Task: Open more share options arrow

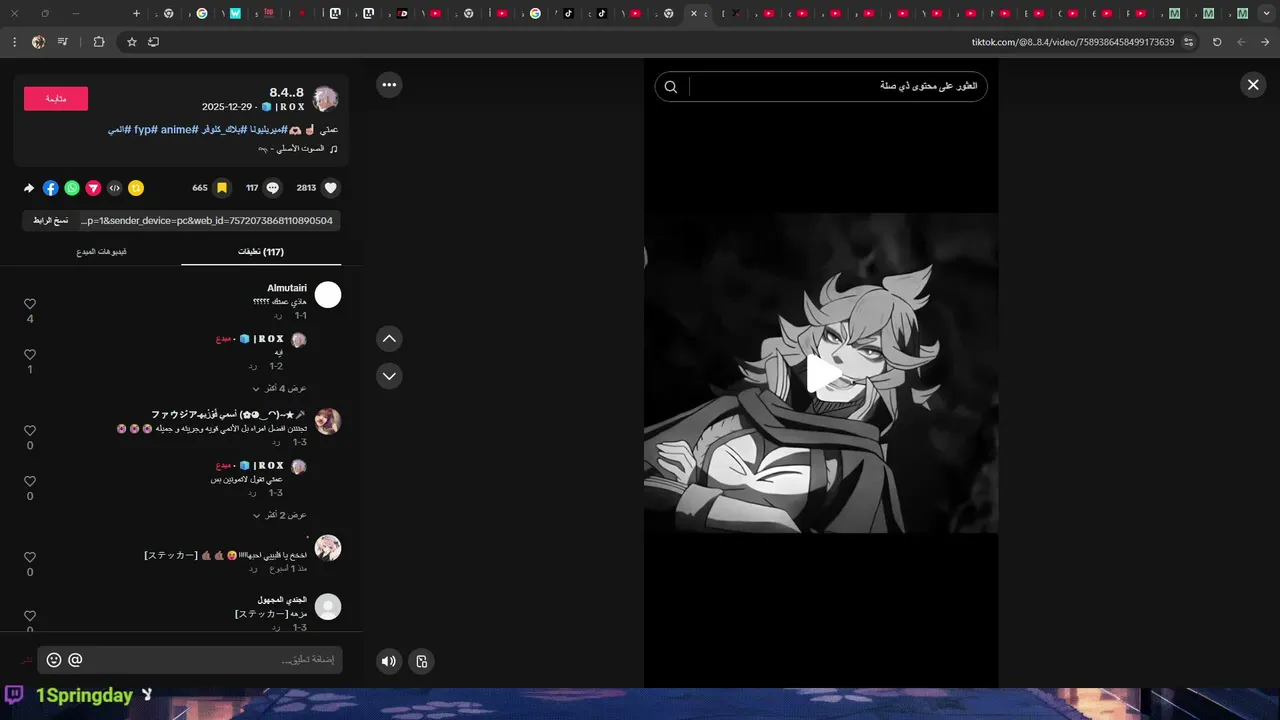Action: 29,188
